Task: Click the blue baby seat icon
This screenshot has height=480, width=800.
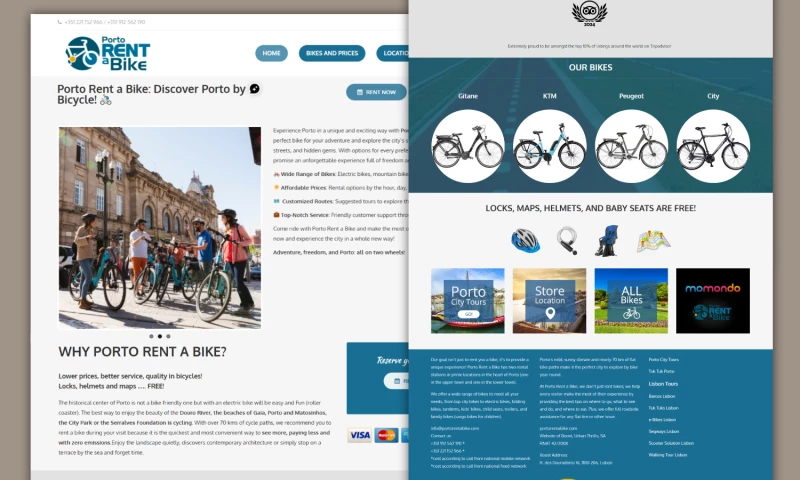Action: tap(607, 240)
